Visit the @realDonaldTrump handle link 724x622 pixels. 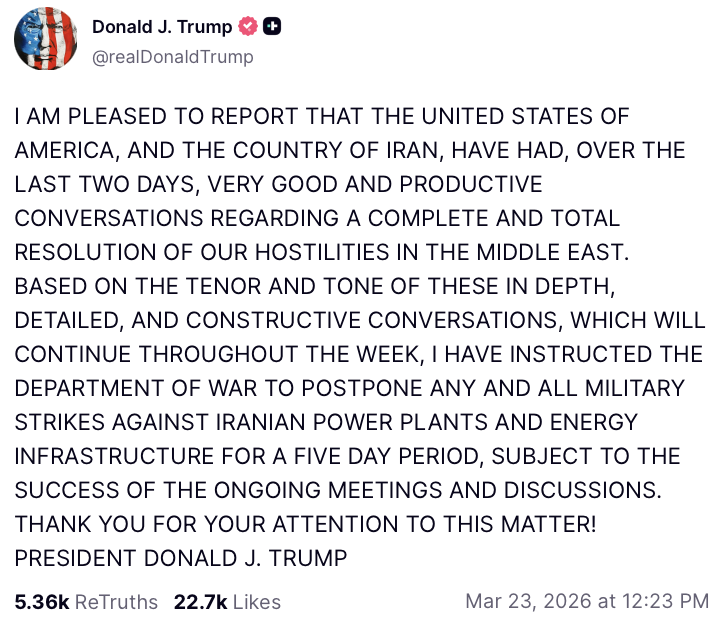pyautogui.click(x=172, y=57)
